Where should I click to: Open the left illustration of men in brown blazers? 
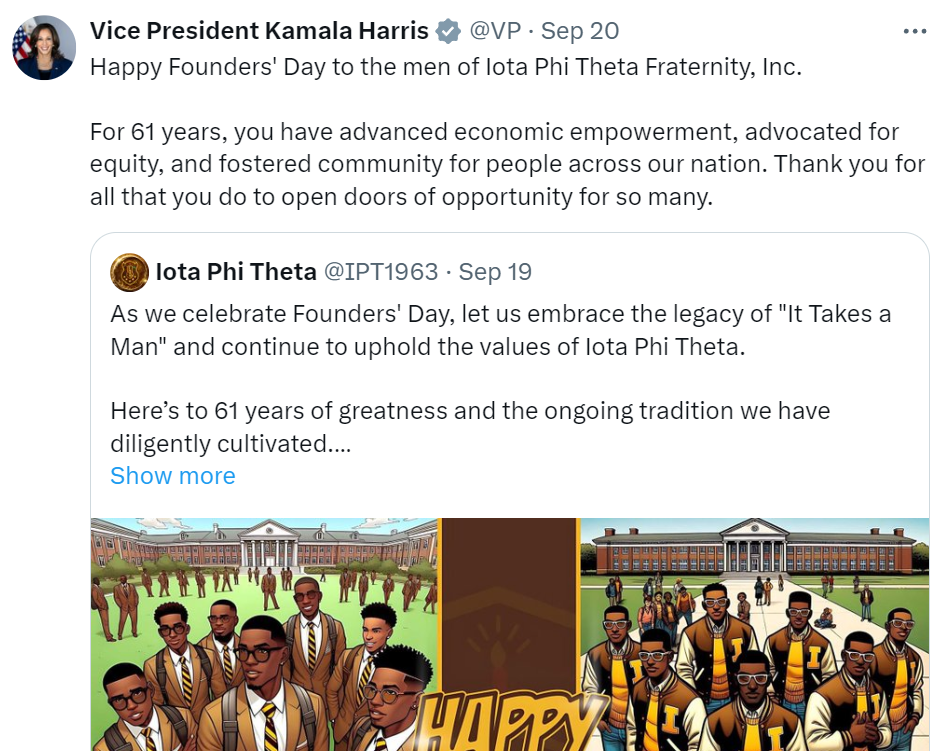[x=265, y=634]
